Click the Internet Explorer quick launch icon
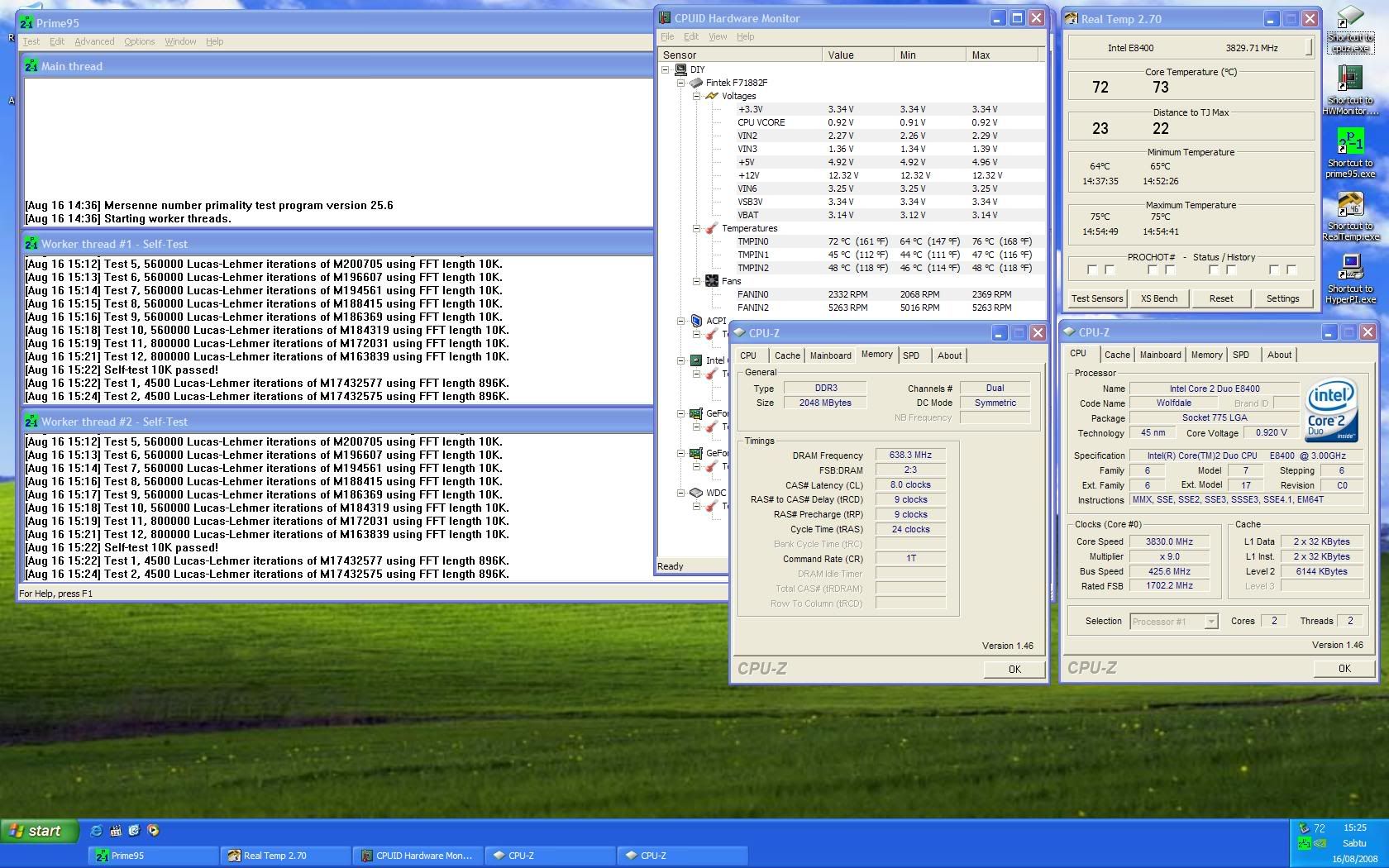Screen dimensions: 1389x868 point(97,830)
